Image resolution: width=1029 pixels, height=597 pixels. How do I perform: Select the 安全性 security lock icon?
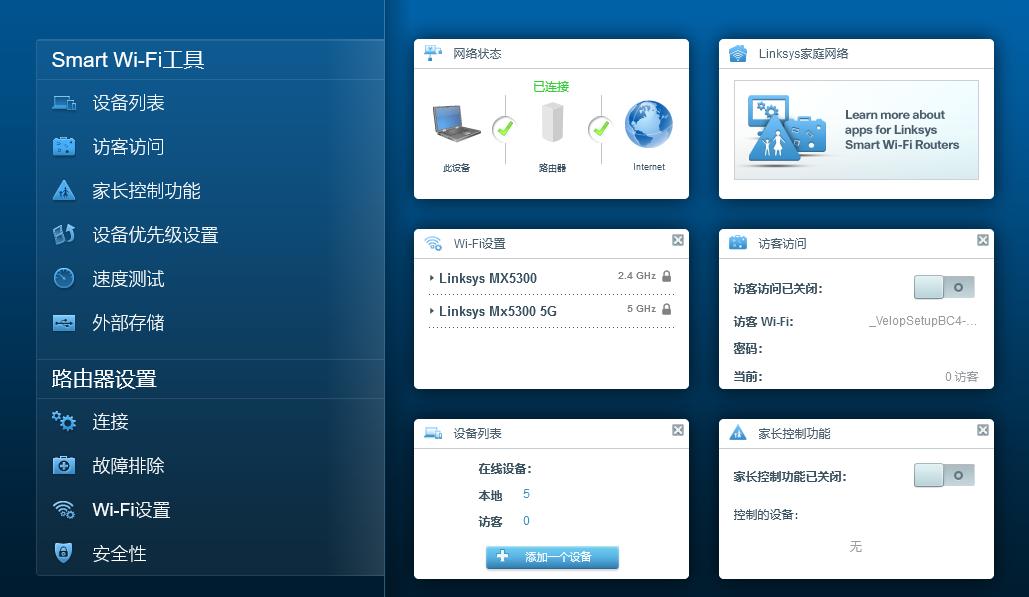[63, 553]
